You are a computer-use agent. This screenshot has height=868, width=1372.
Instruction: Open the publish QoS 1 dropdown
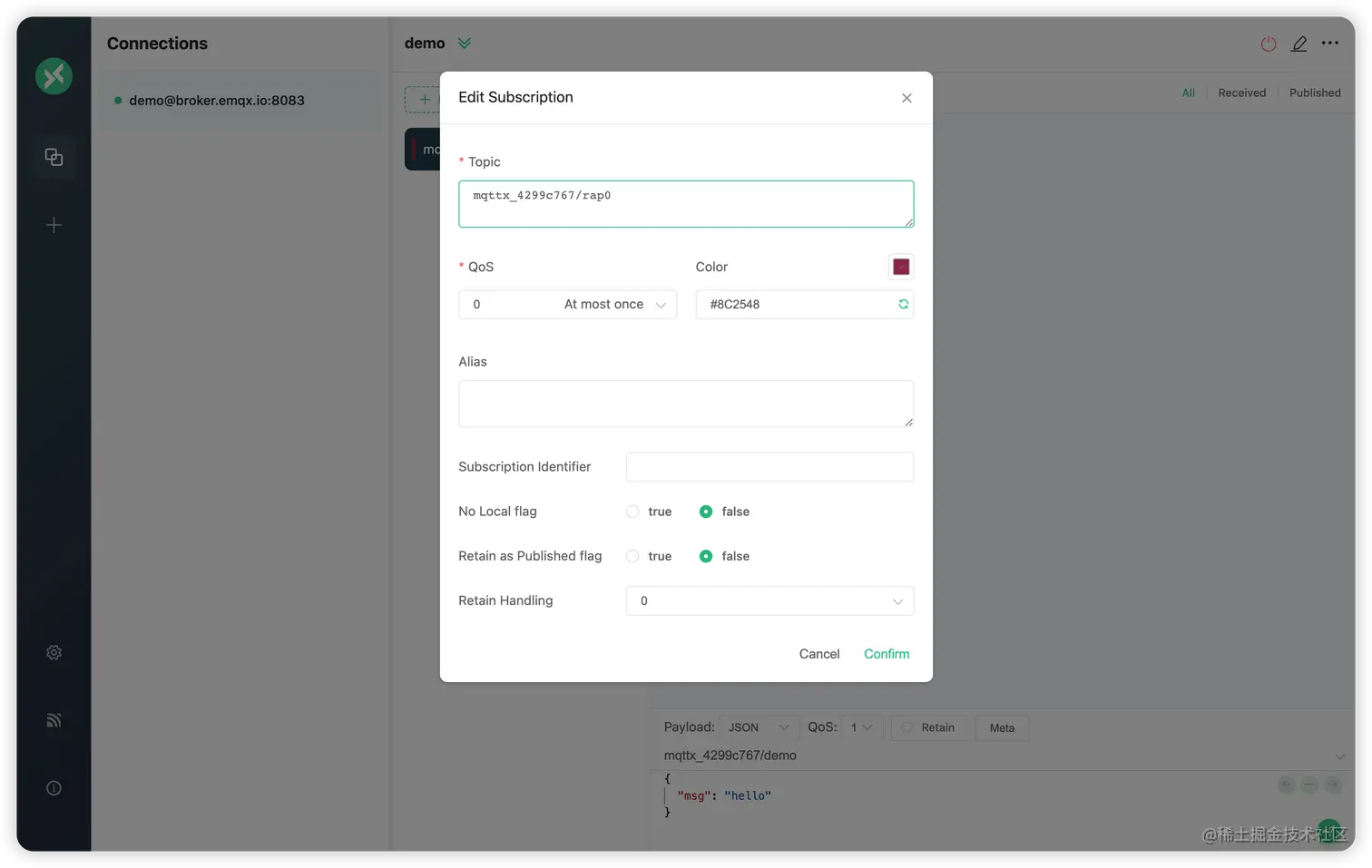click(861, 727)
